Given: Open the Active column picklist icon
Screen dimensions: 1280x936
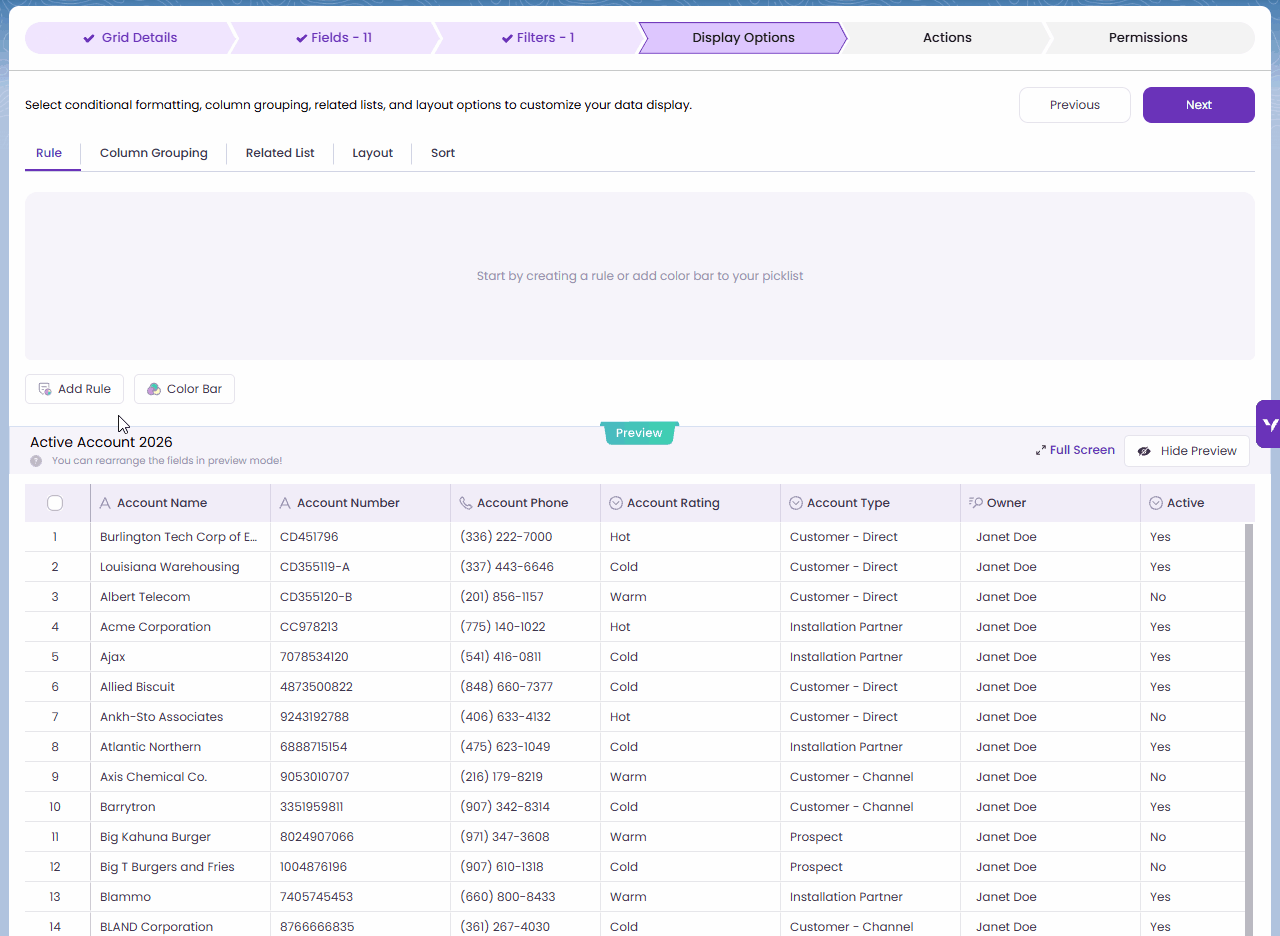Looking at the screenshot, I should coord(1156,503).
